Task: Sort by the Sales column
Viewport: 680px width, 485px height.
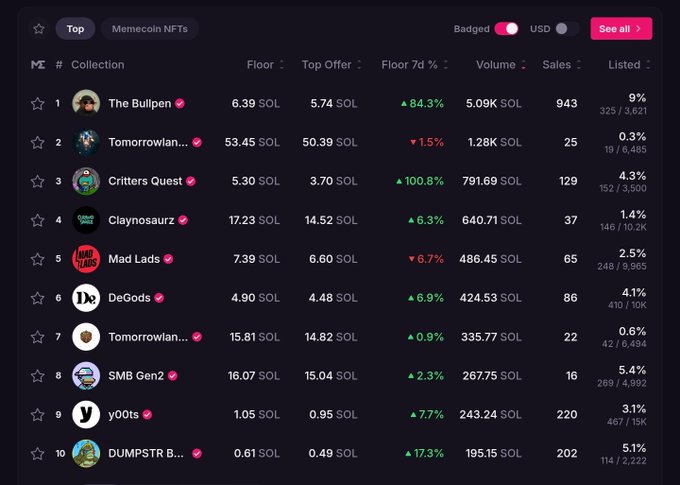Action: click(x=561, y=65)
